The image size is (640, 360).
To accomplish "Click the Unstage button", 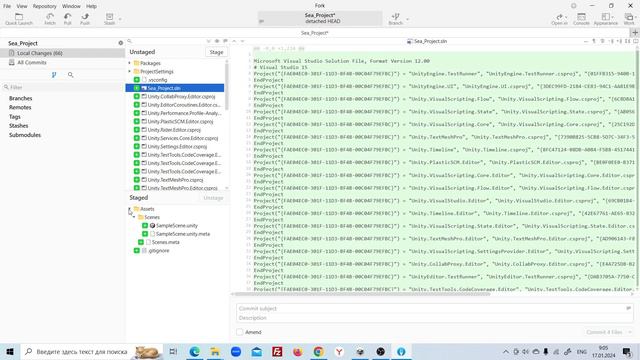I will (213, 198).
